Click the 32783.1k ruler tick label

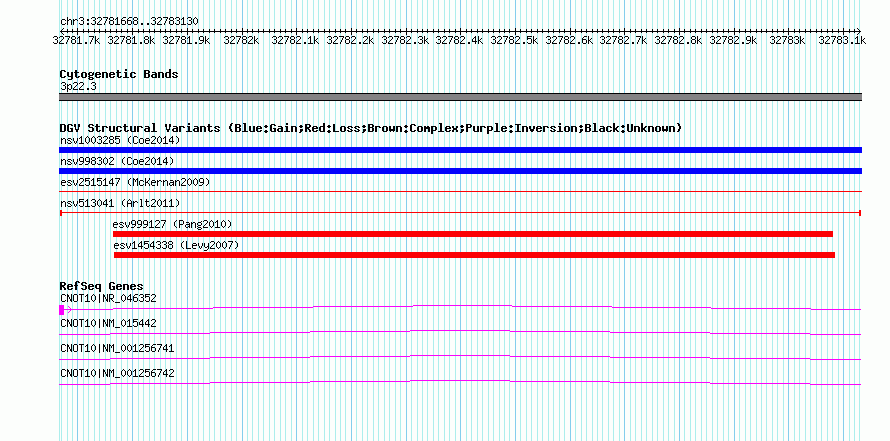[x=843, y=41]
